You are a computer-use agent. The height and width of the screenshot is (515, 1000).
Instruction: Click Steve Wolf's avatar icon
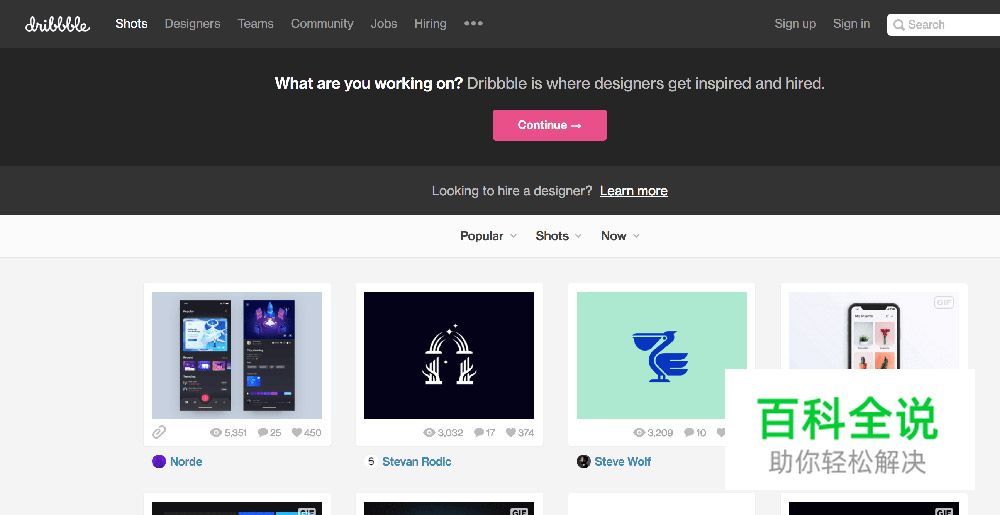click(584, 462)
